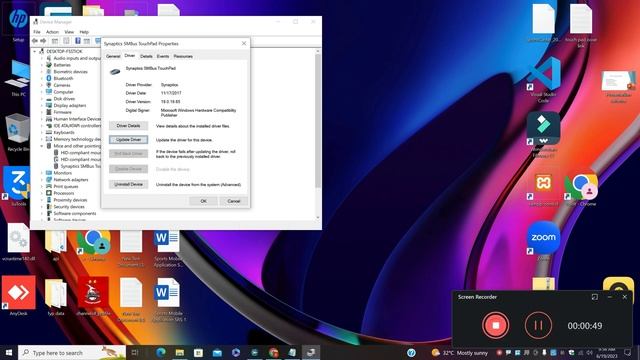Open the Zoom desktop shortcut
640x360 pixels.
[x=543, y=241]
